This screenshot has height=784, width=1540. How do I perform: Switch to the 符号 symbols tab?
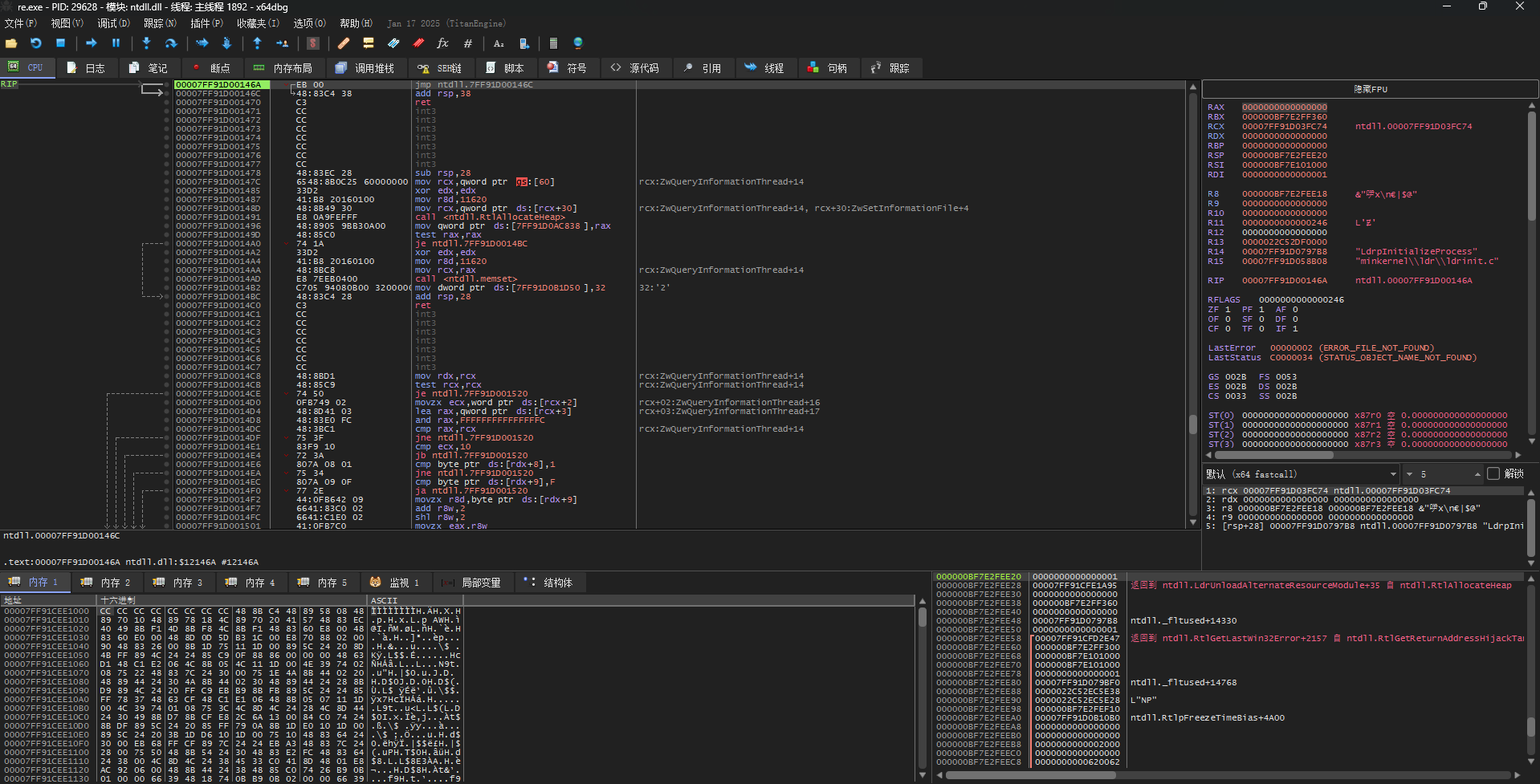point(568,68)
